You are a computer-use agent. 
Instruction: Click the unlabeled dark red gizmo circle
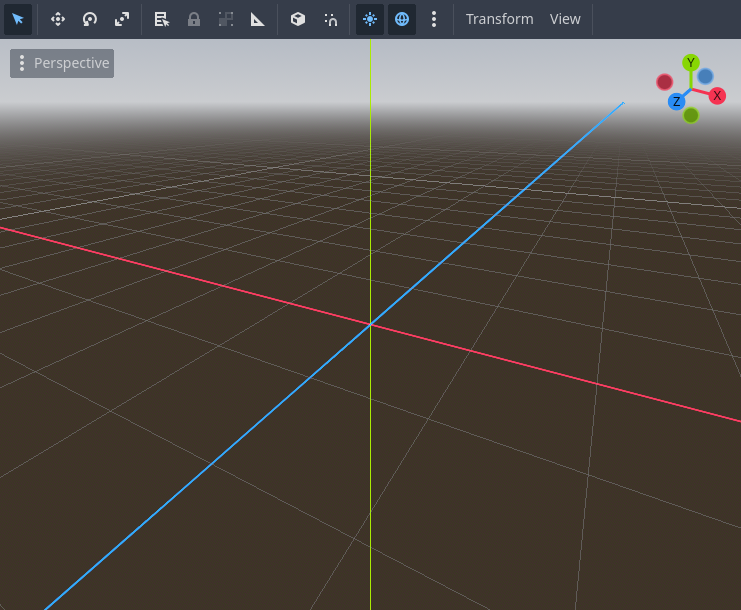(665, 82)
